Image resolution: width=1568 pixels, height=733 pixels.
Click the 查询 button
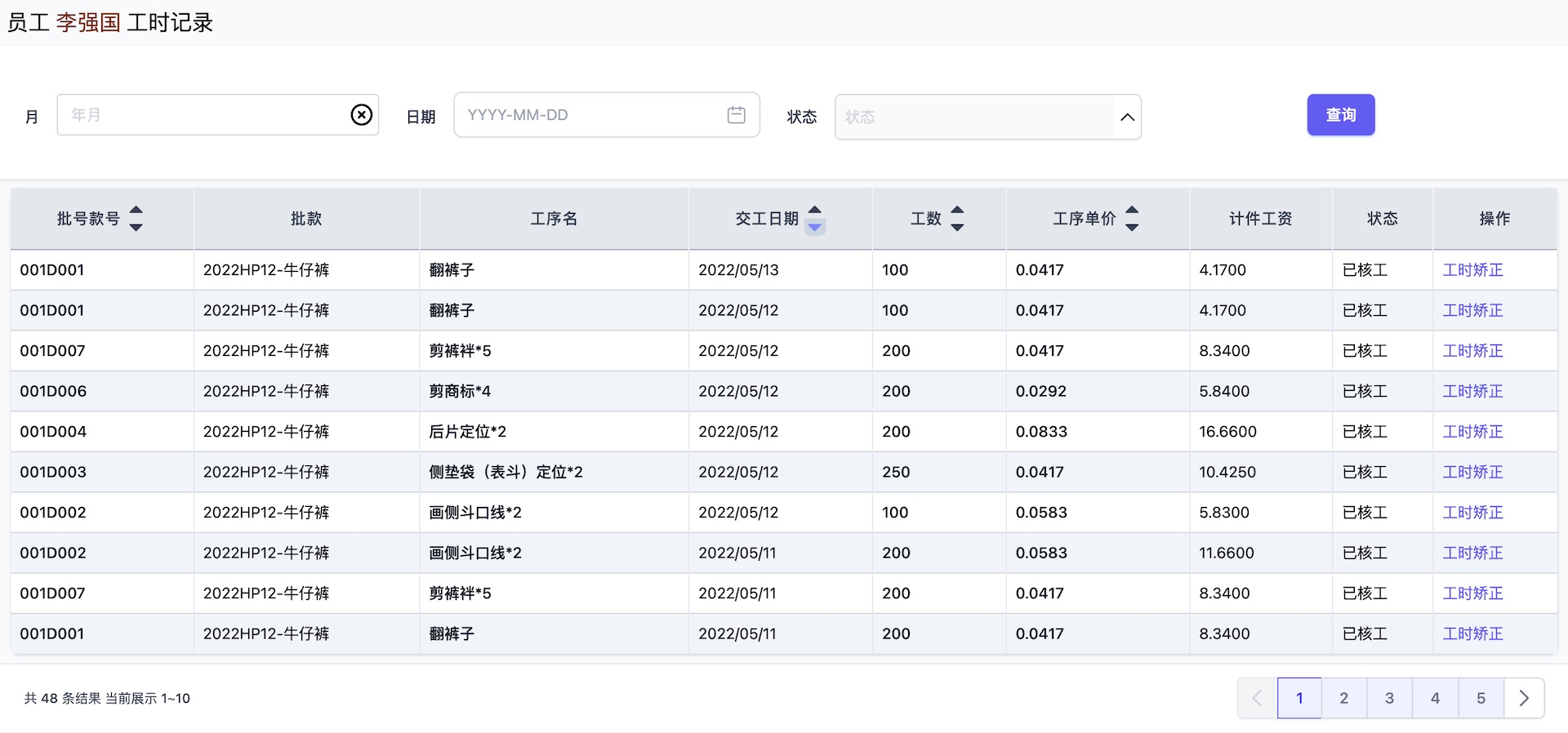[x=1340, y=115]
